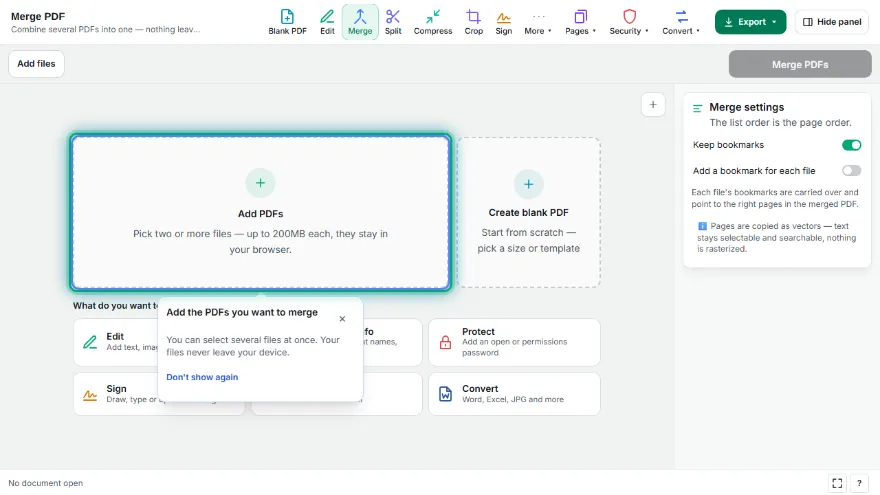Open the Security dropdown menu
880x495 pixels.
629,22
